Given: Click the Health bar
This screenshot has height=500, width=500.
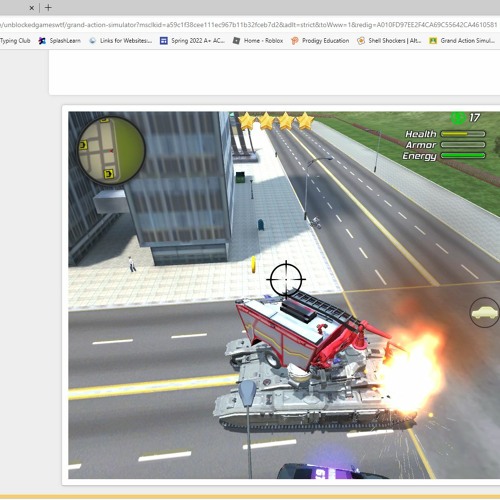Looking at the screenshot, I should point(463,134).
